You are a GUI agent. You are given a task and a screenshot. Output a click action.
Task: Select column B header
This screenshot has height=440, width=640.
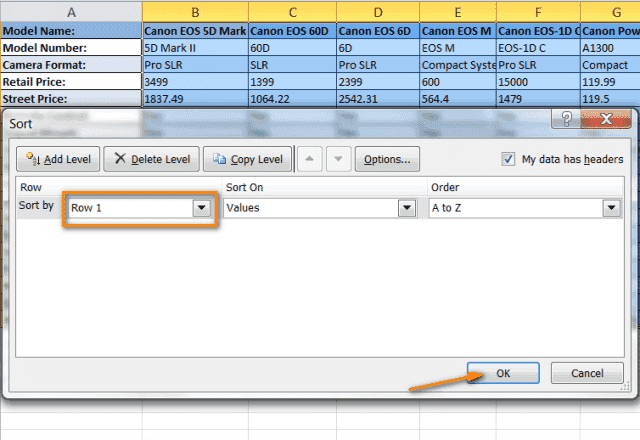195,11
